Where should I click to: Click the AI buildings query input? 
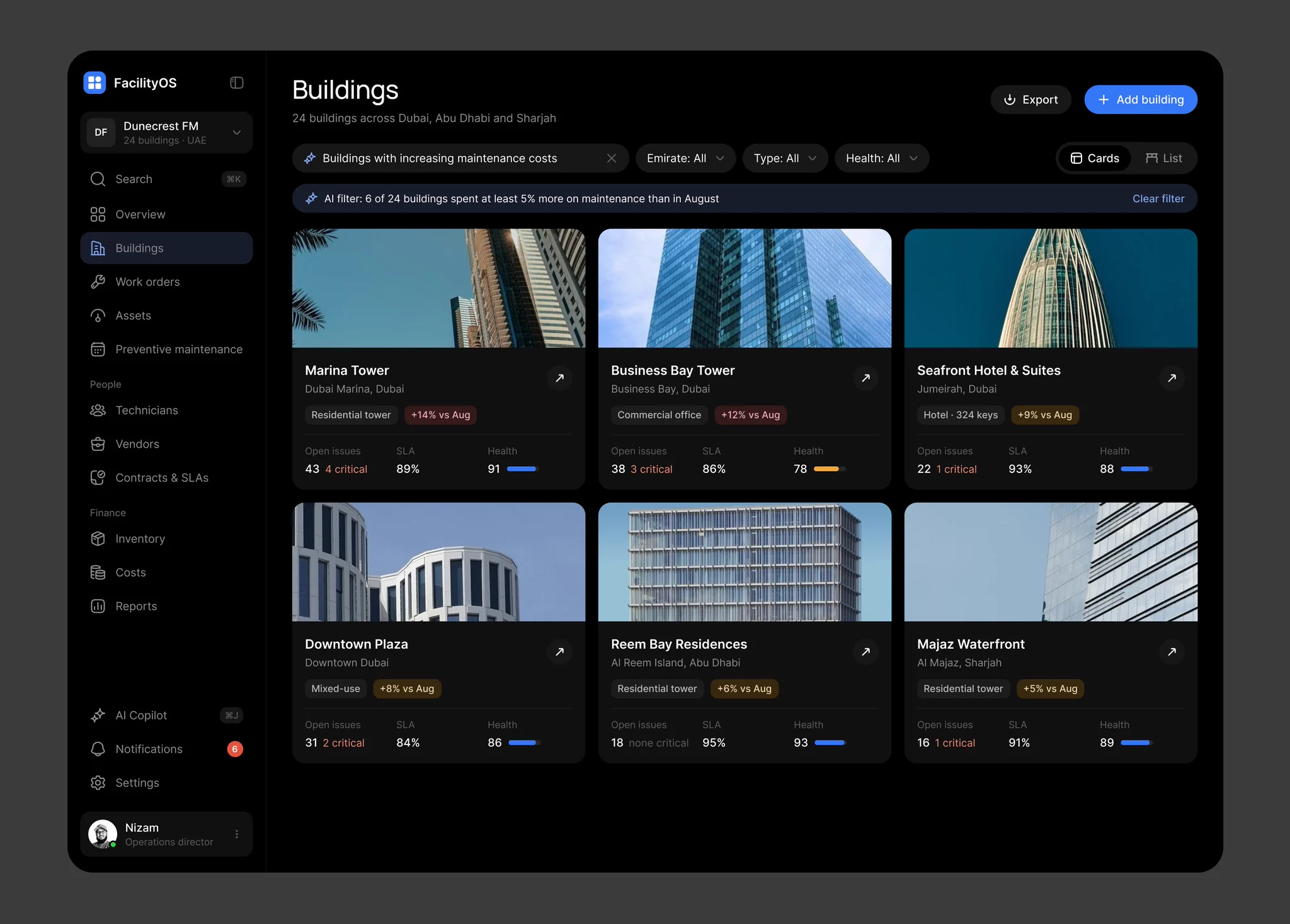(x=460, y=158)
